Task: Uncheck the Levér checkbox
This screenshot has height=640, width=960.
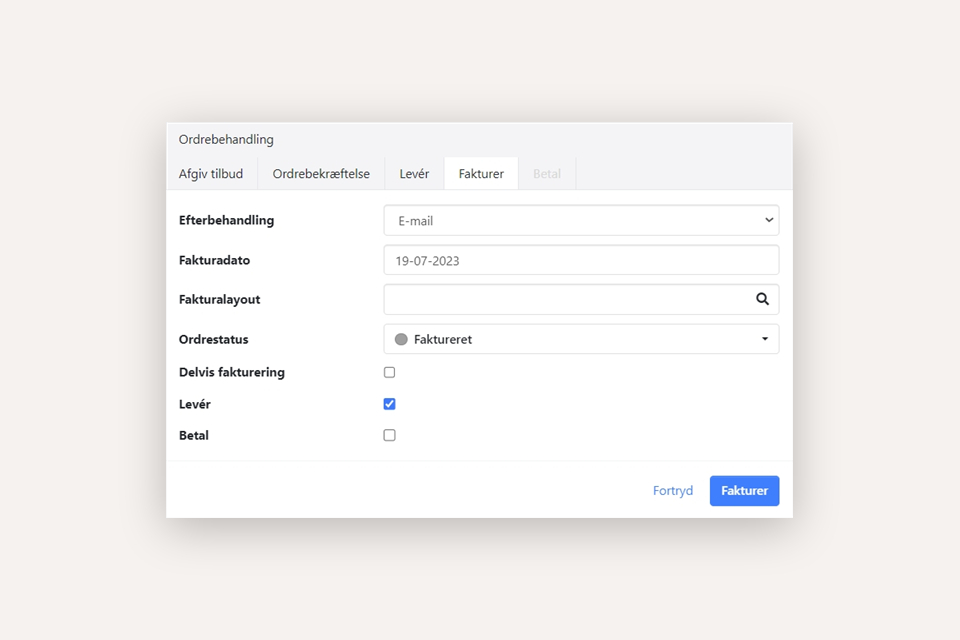Action: point(389,404)
